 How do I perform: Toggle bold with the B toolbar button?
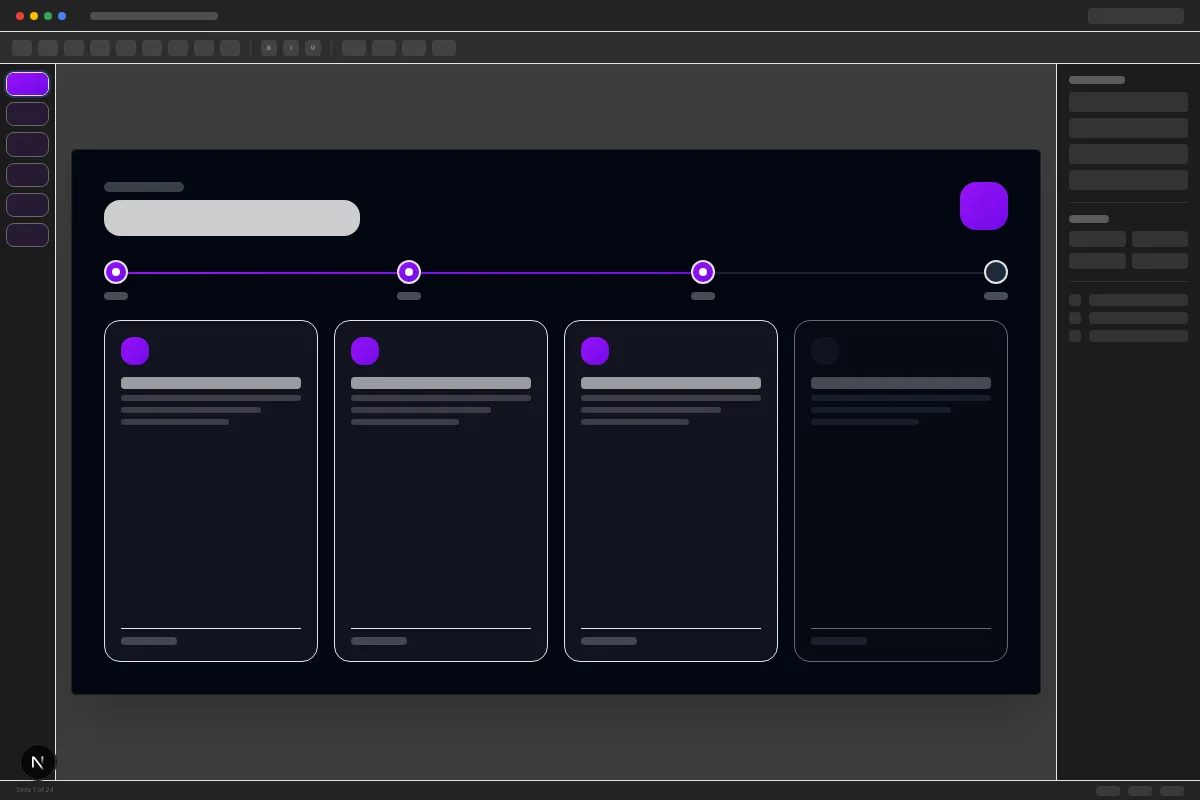[x=269, y=48]
